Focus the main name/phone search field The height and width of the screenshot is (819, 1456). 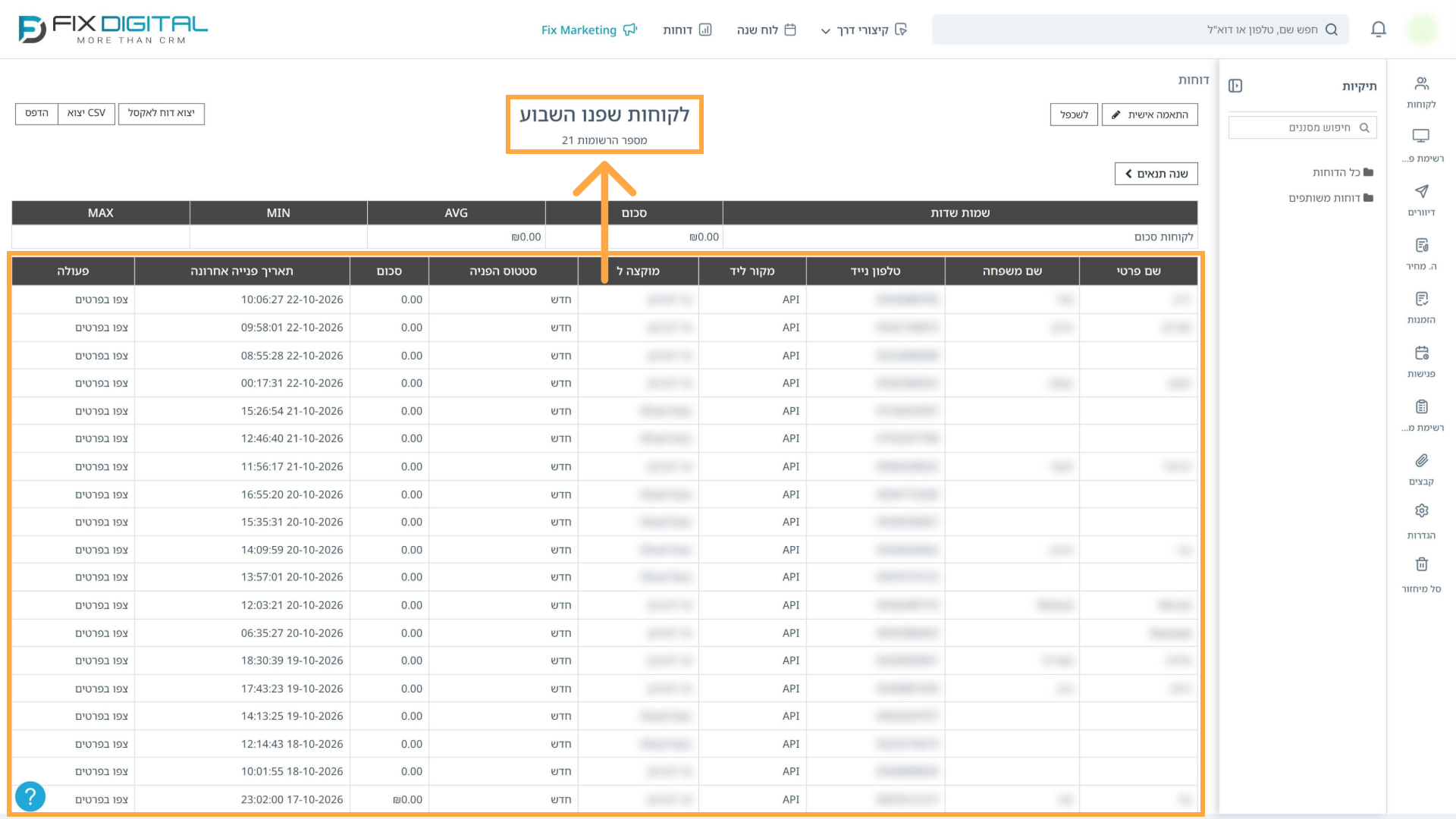1141,30
